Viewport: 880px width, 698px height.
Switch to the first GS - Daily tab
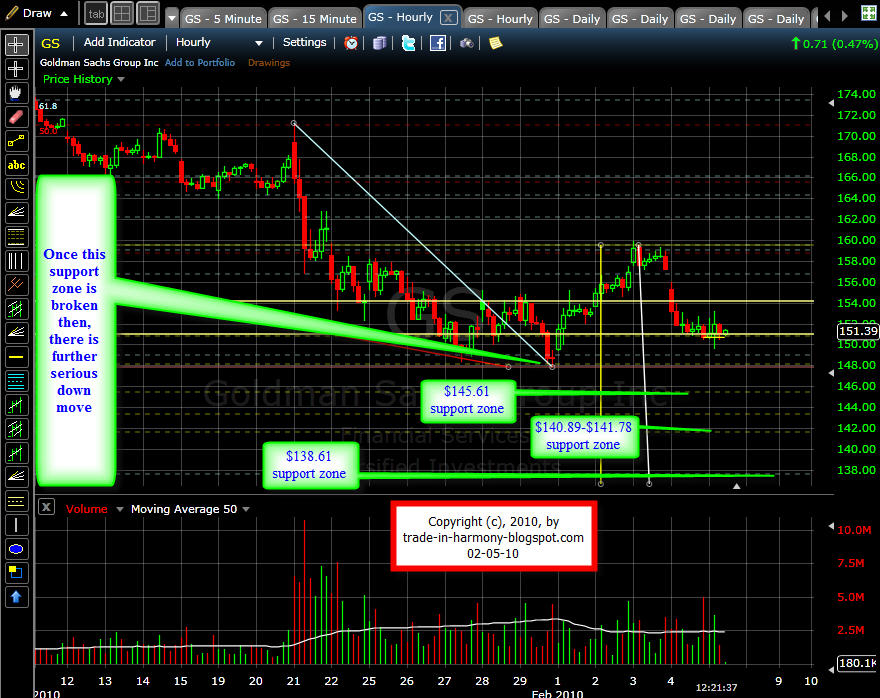click(x=572, y=19)
